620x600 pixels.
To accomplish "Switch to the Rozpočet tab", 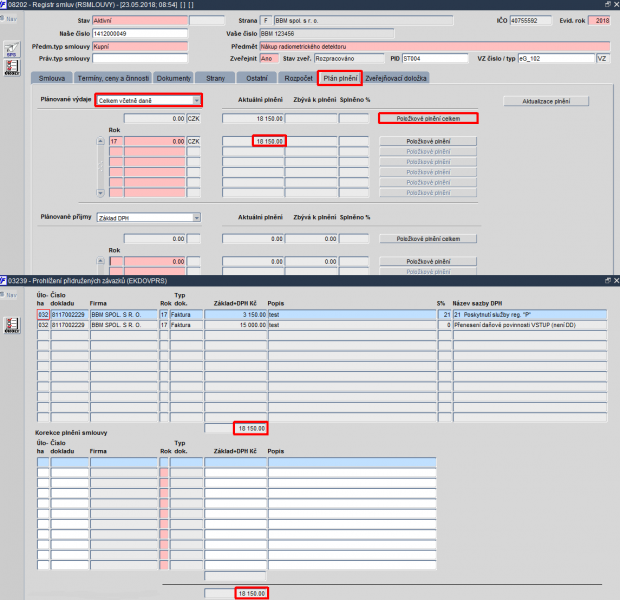I will (x=298, y=78).
